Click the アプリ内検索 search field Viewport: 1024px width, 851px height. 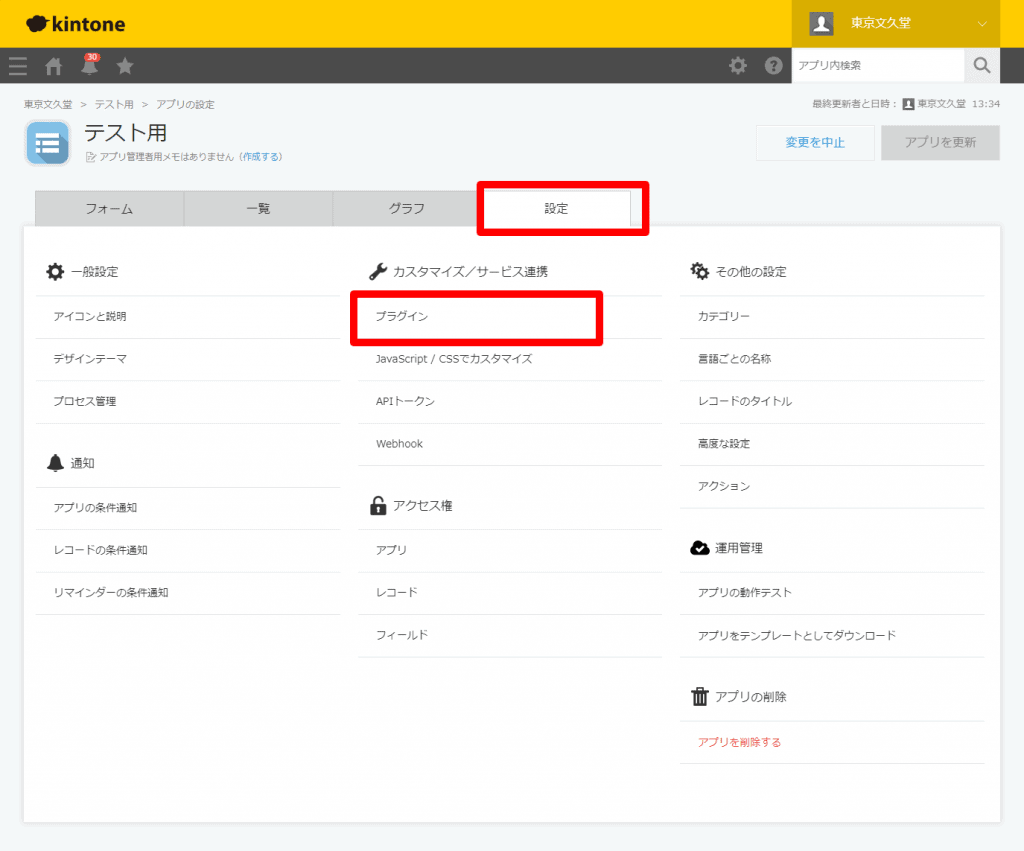click(x=877, y=66)
